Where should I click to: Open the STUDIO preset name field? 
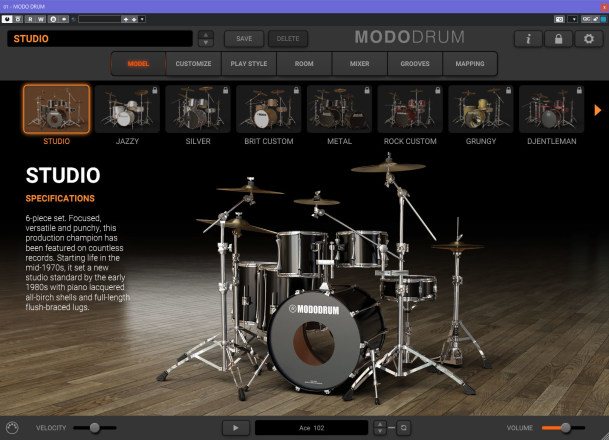pyautogui.click(x=99, y=39)
